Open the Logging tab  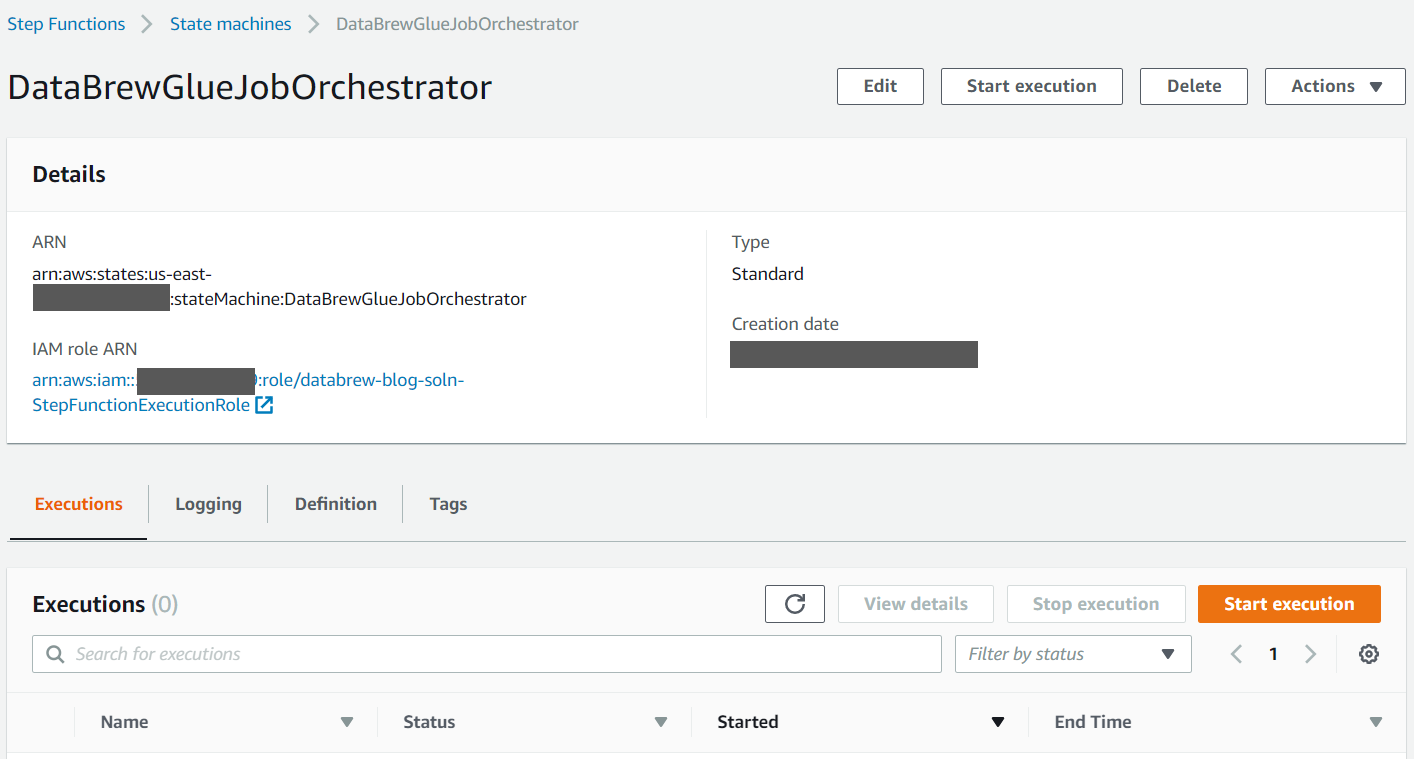[208, 504]
